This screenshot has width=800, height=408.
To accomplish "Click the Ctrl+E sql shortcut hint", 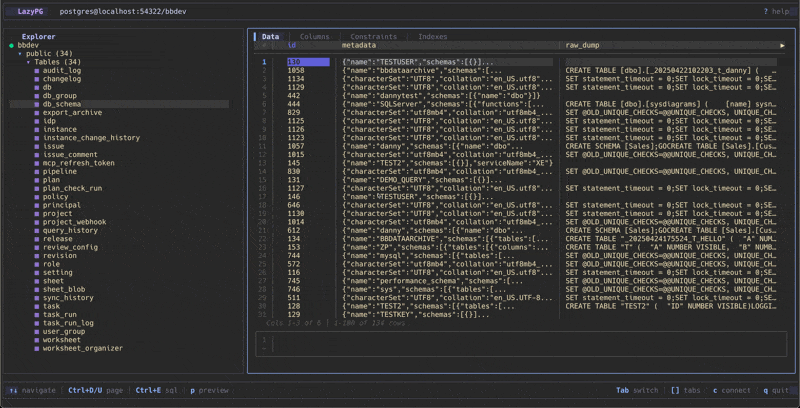I will pos(157,390).
